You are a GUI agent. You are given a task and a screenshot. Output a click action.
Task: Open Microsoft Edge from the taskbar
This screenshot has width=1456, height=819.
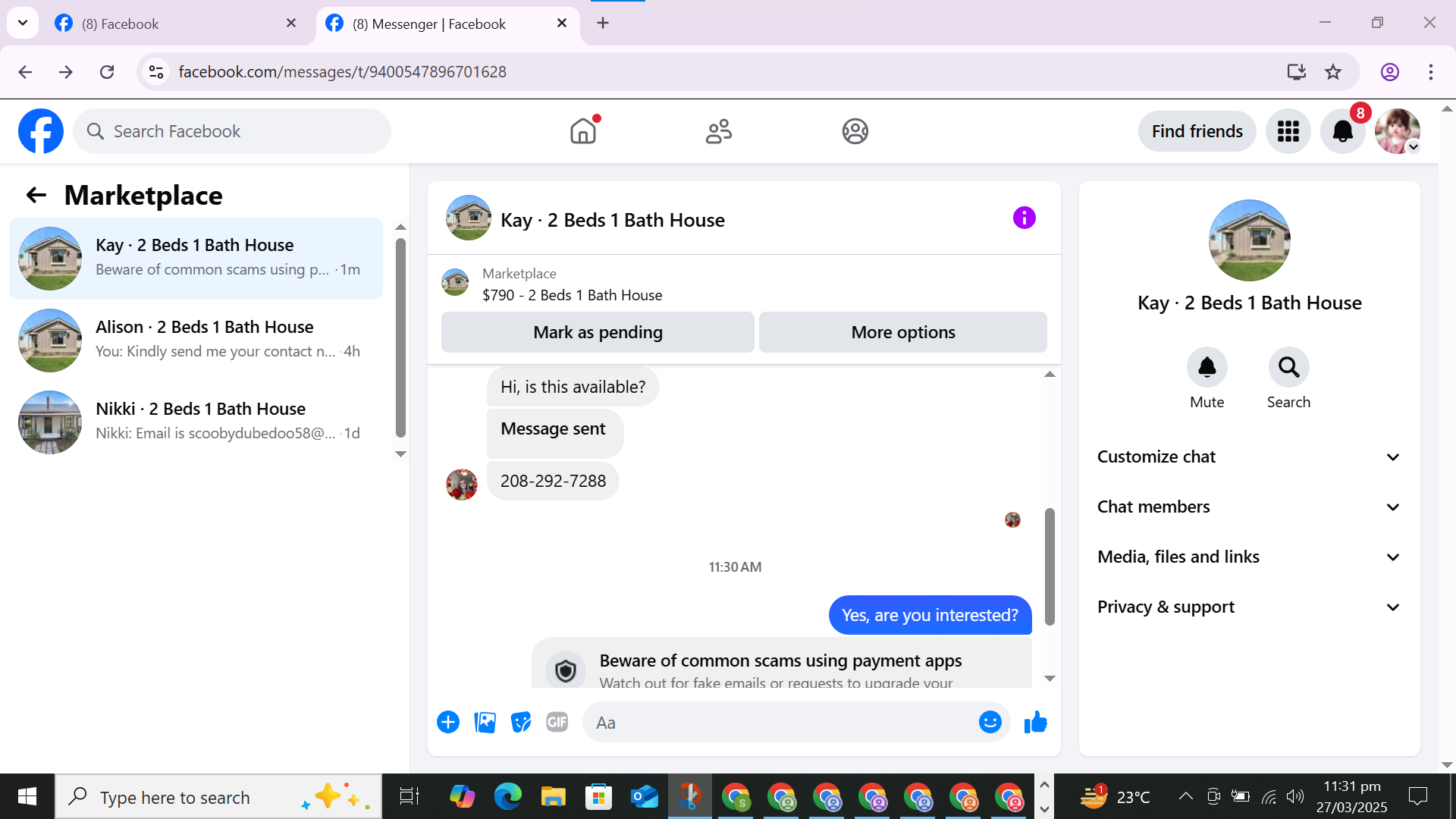507,796
